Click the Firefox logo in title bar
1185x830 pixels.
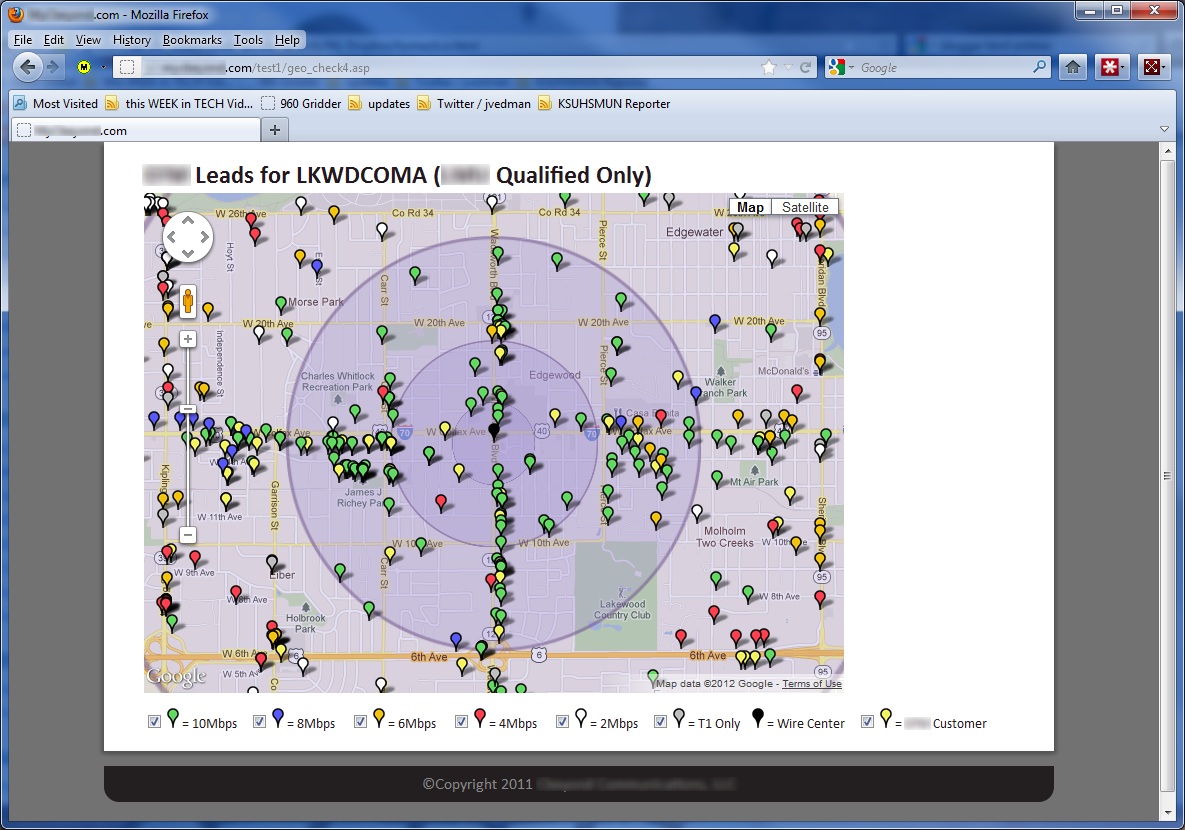click(15, 14)
